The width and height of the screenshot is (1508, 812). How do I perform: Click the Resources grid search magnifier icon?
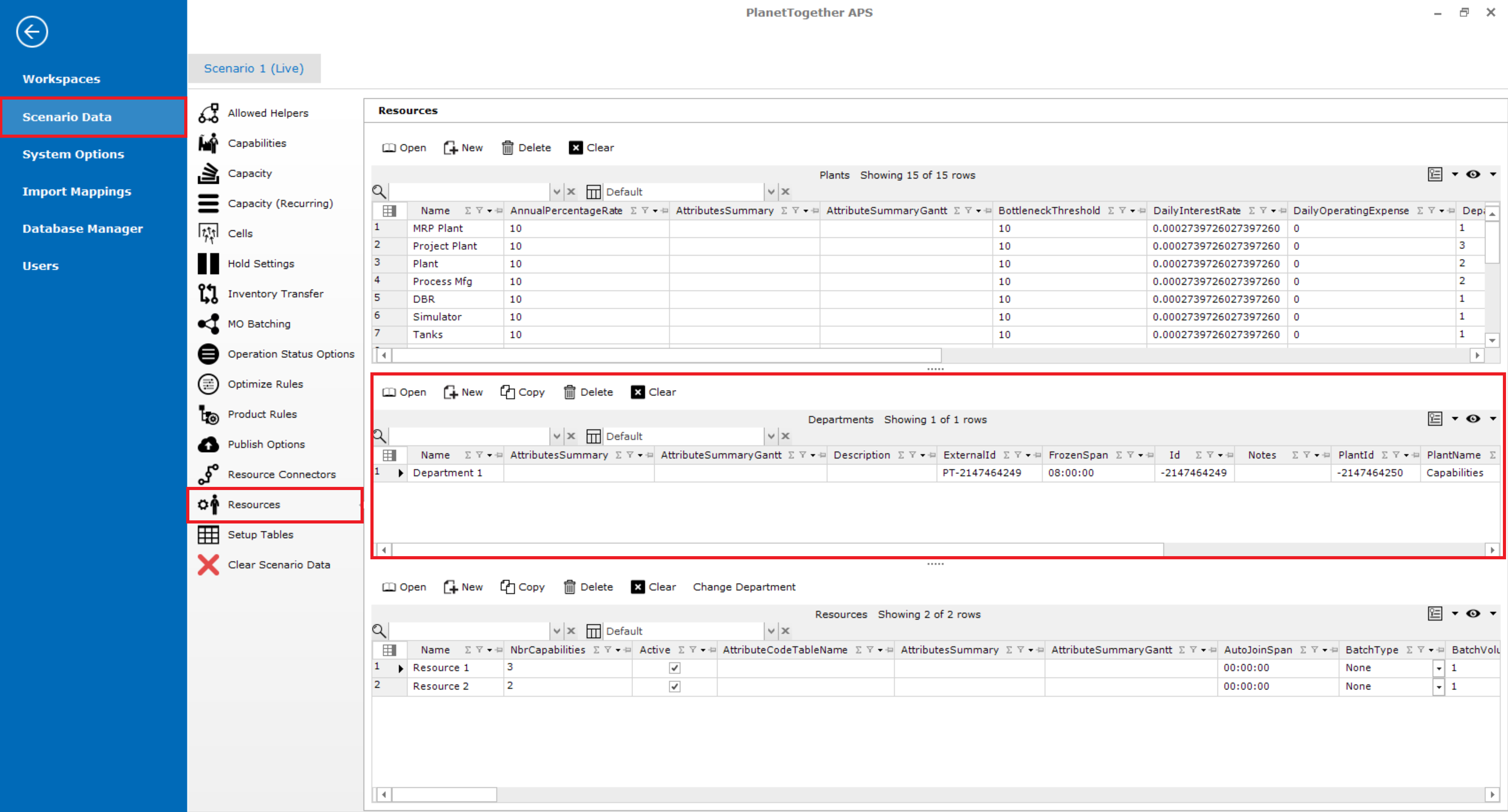point(379,631)
